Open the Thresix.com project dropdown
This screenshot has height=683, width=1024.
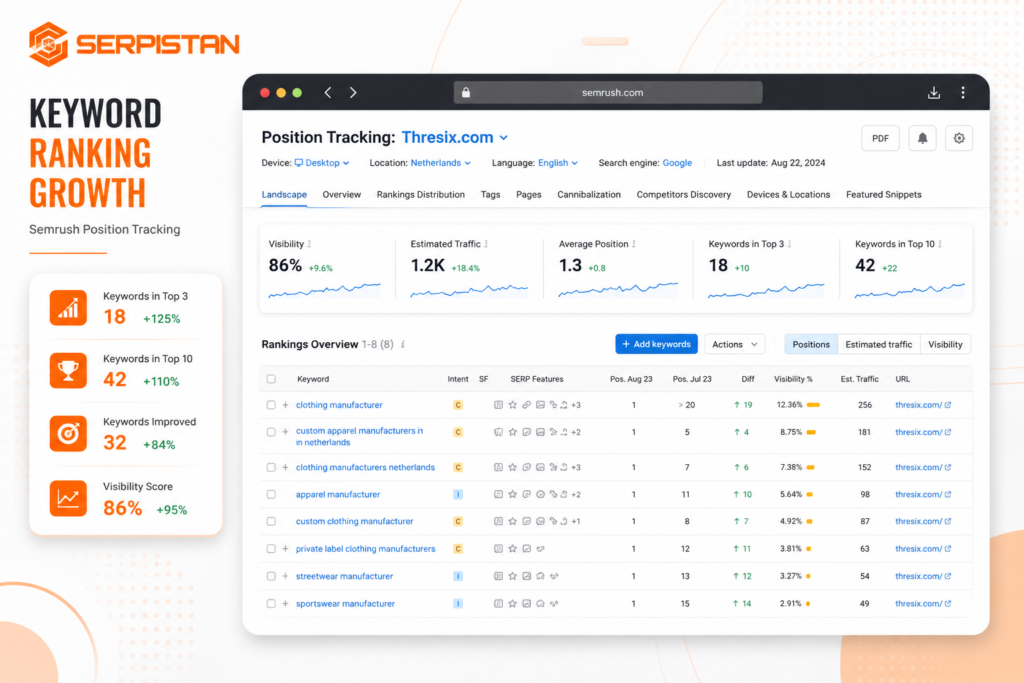coord(455,137)
